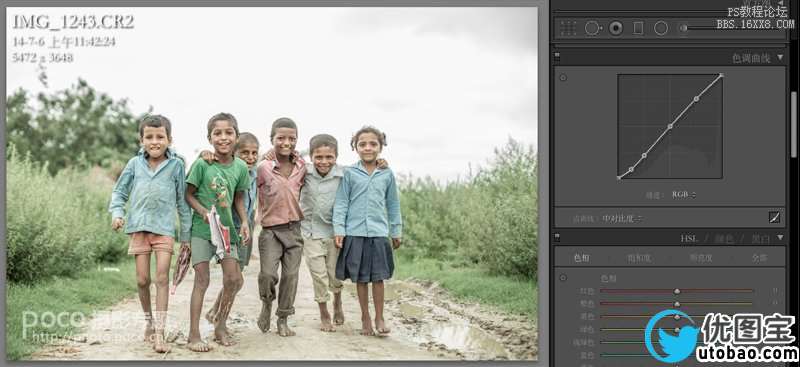Click the red hue slider handle
This screenshot has height=367, width=800.
coord(677,291)
